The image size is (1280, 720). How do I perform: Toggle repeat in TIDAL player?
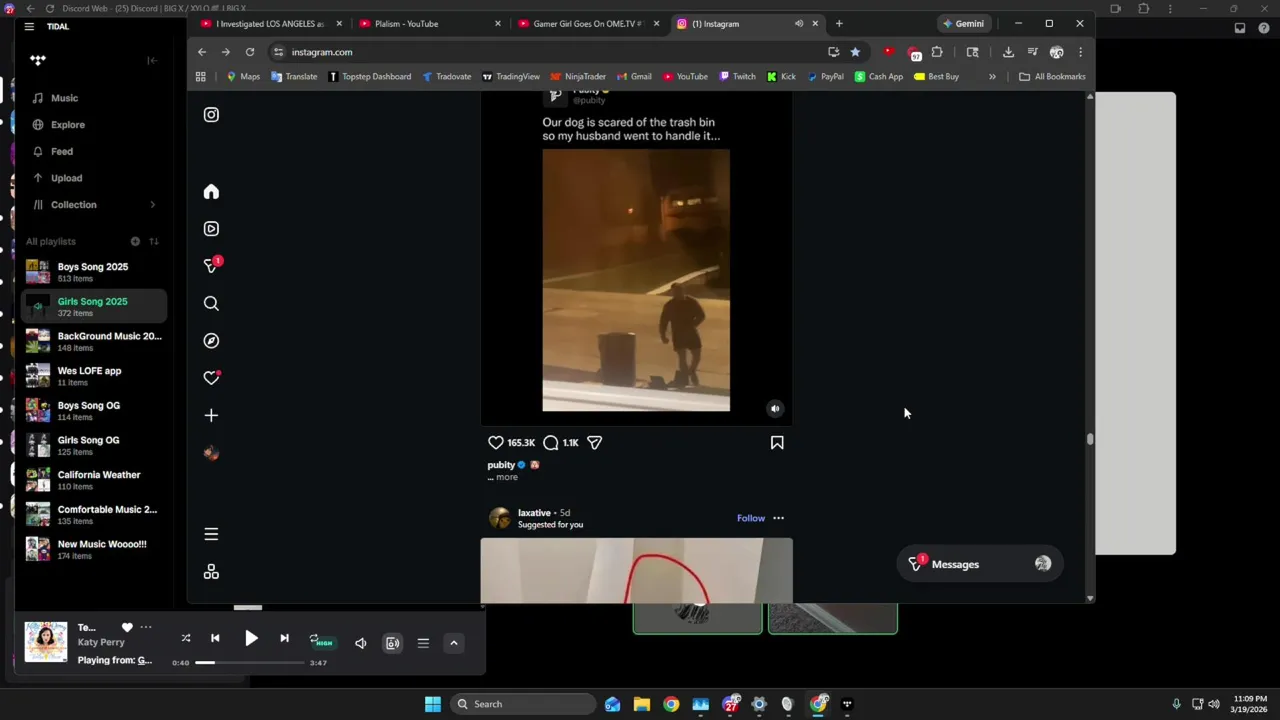pyautogui.click(x=315, y=639)
